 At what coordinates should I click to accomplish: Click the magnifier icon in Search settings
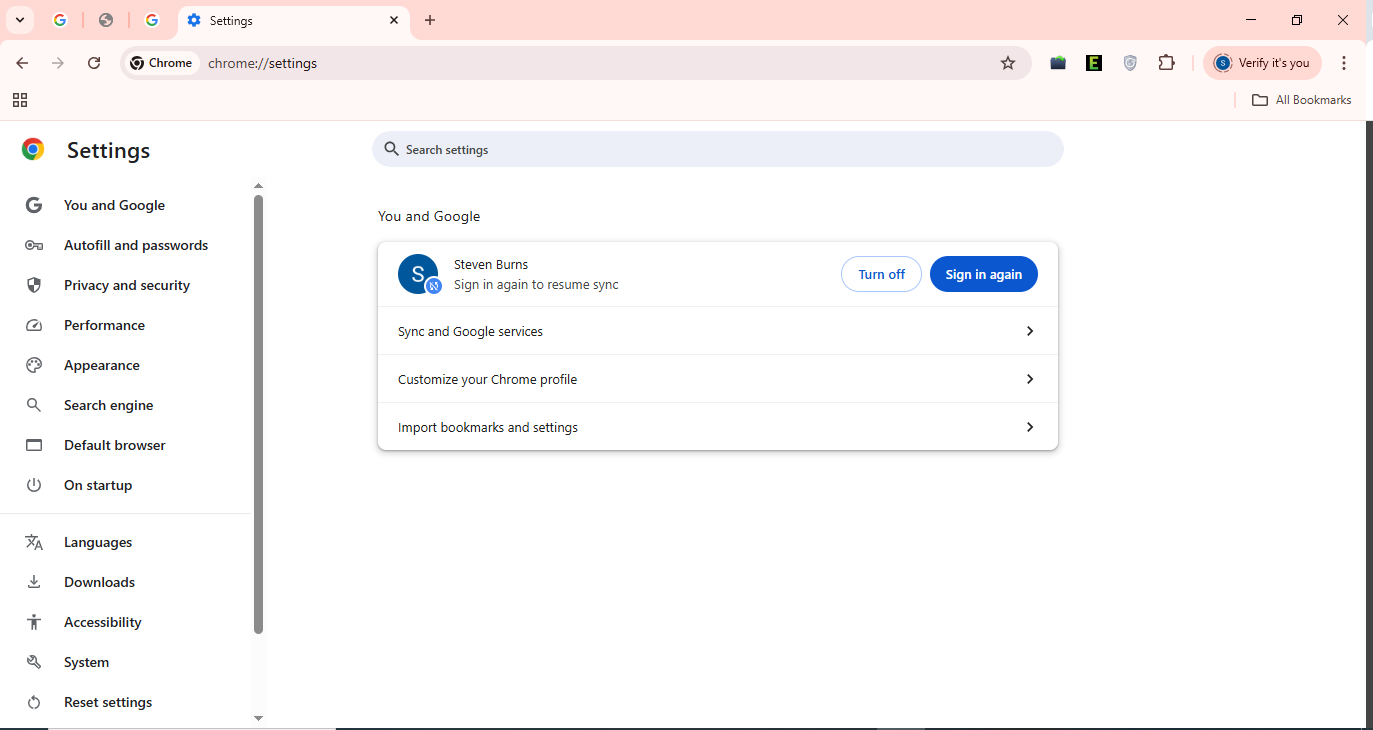tap(392, 149)
